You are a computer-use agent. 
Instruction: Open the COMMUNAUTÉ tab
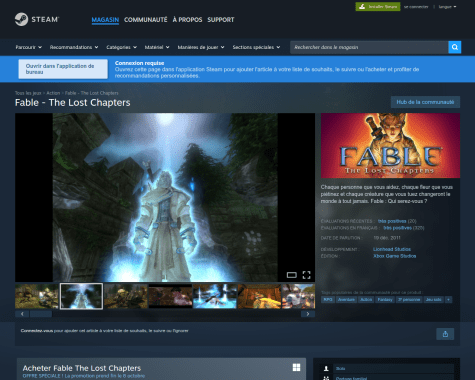coord(146,20)
